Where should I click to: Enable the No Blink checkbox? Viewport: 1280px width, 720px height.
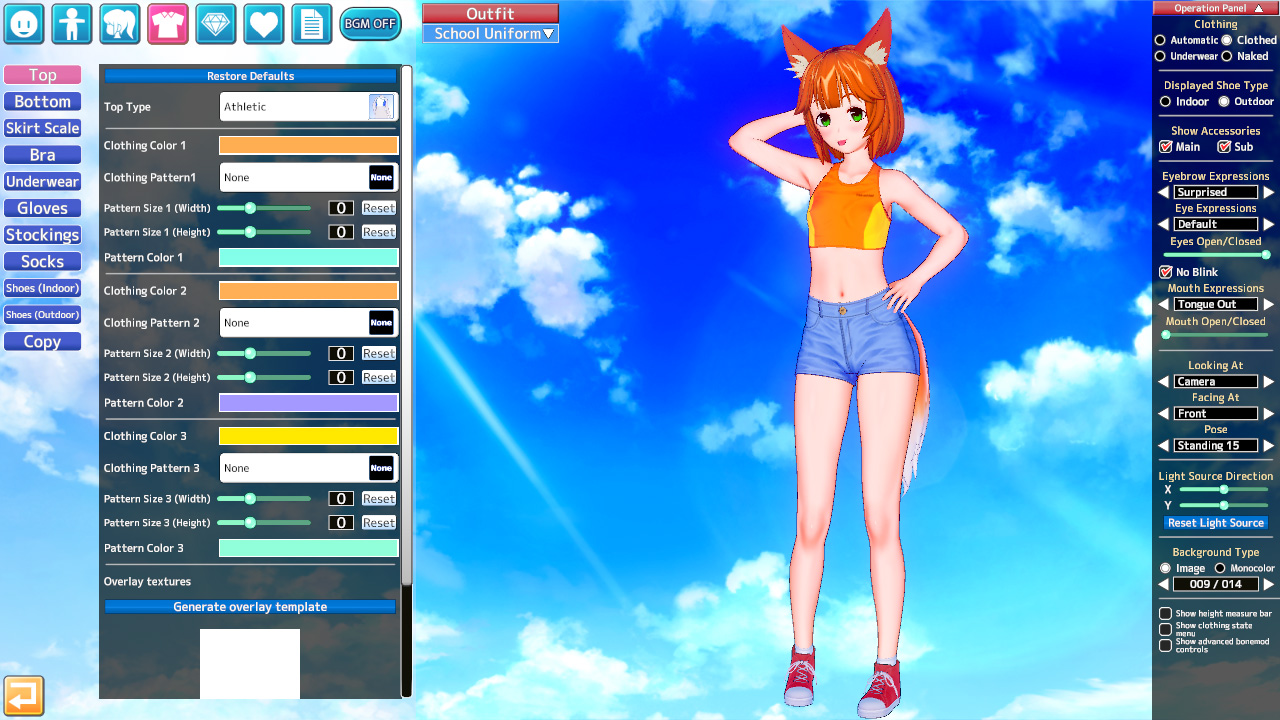pyautogui.click(x=1165, y=272)
